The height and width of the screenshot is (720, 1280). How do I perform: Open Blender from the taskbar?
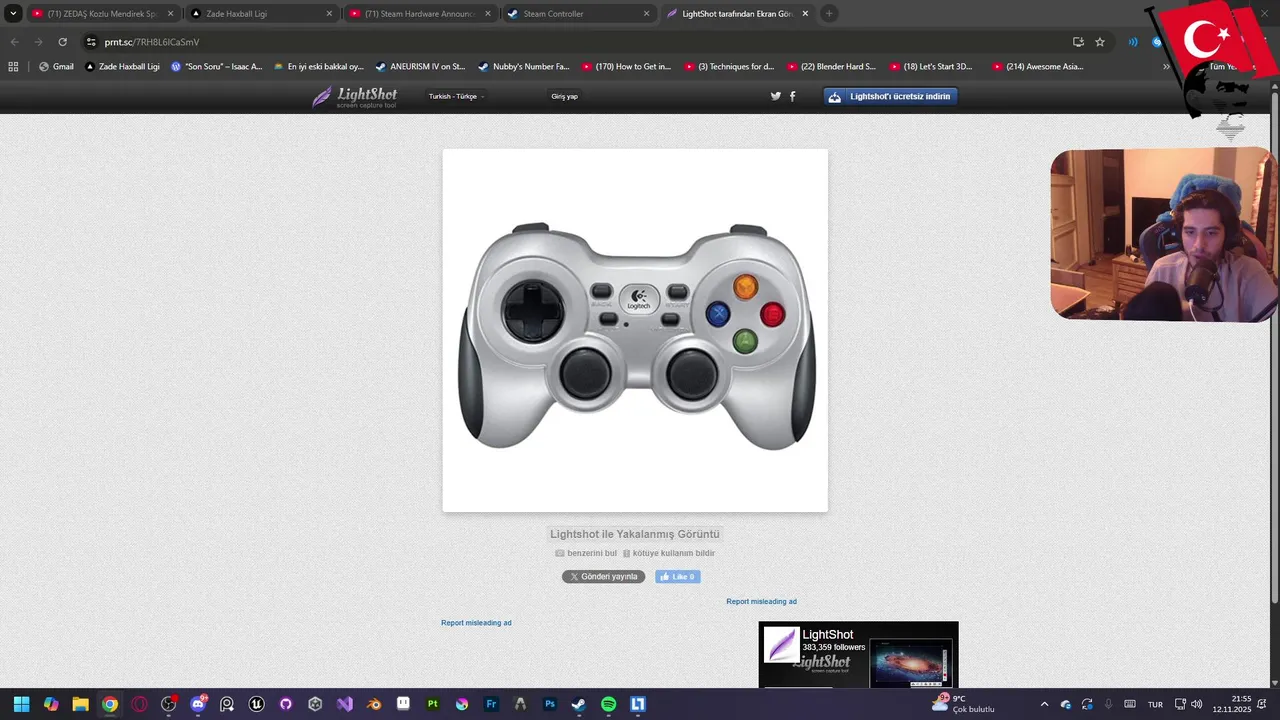[374, 704]
